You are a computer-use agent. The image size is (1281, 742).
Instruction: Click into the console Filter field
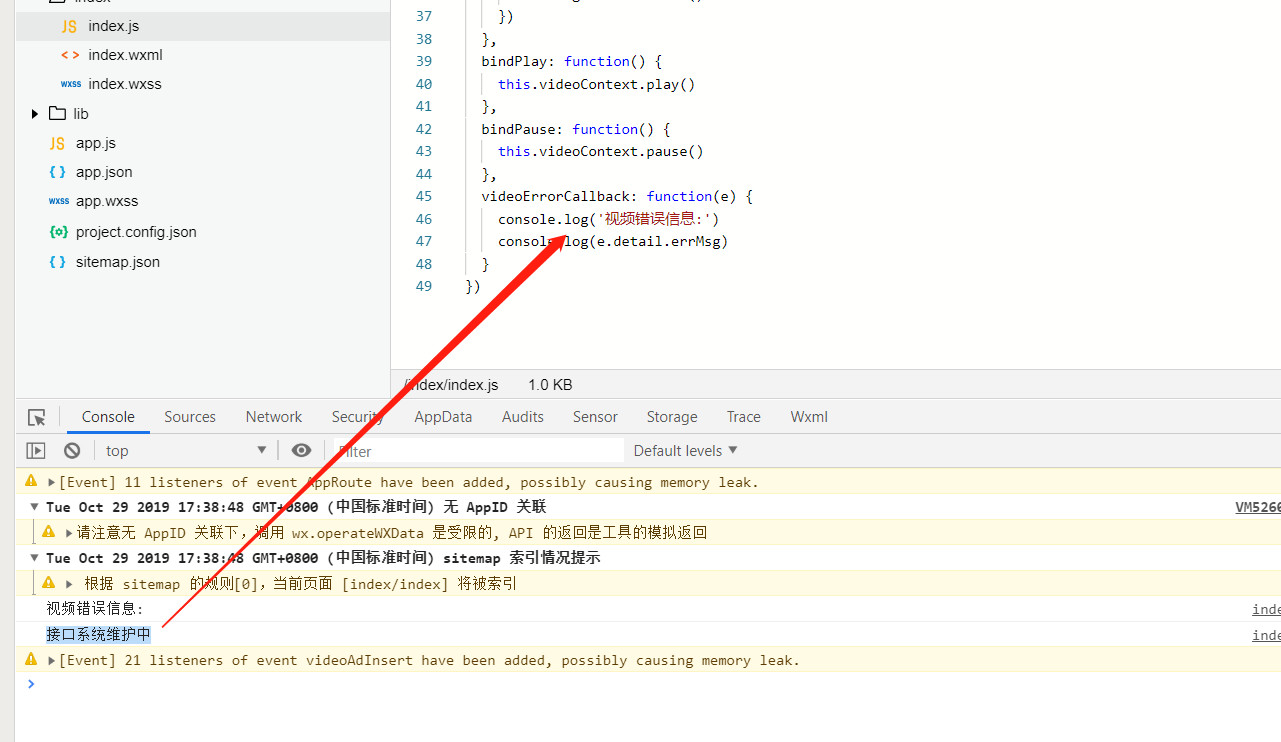480,451
